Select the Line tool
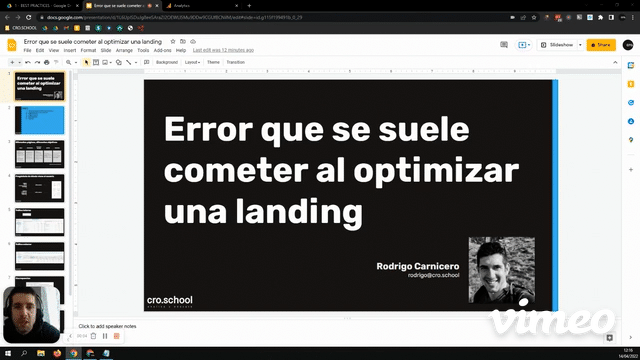Screen dimensions: 640x360 [x=129, y=62]
